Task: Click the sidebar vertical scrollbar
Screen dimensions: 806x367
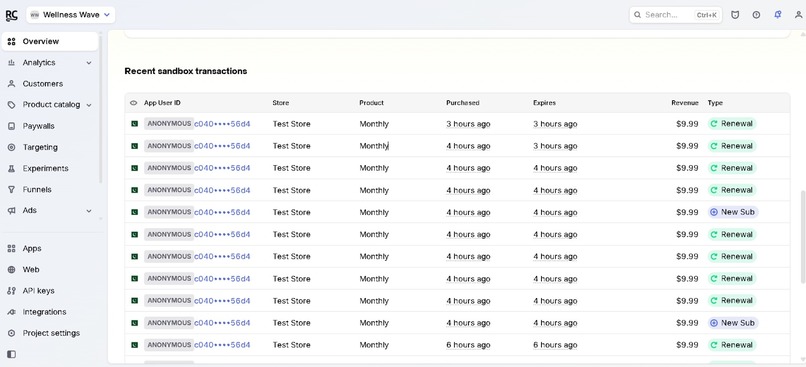Action: (101, 108)
